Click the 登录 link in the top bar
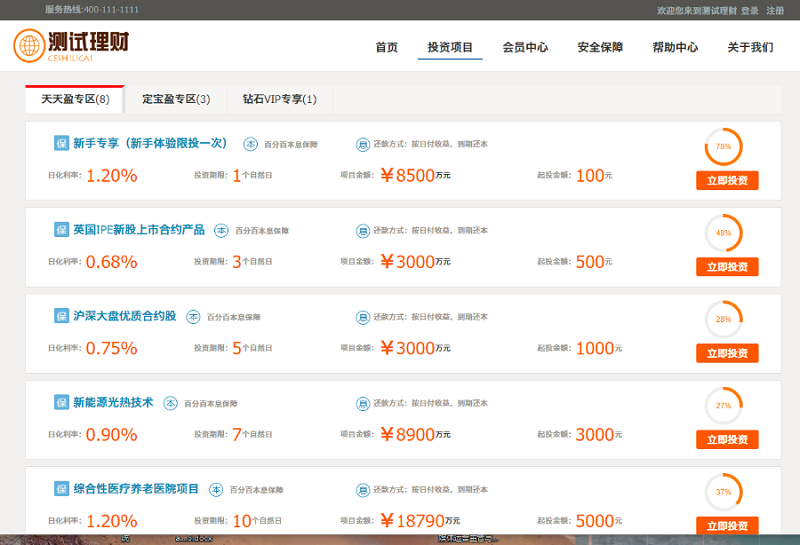This screenshot has height=545, width=800. [749, 10]
